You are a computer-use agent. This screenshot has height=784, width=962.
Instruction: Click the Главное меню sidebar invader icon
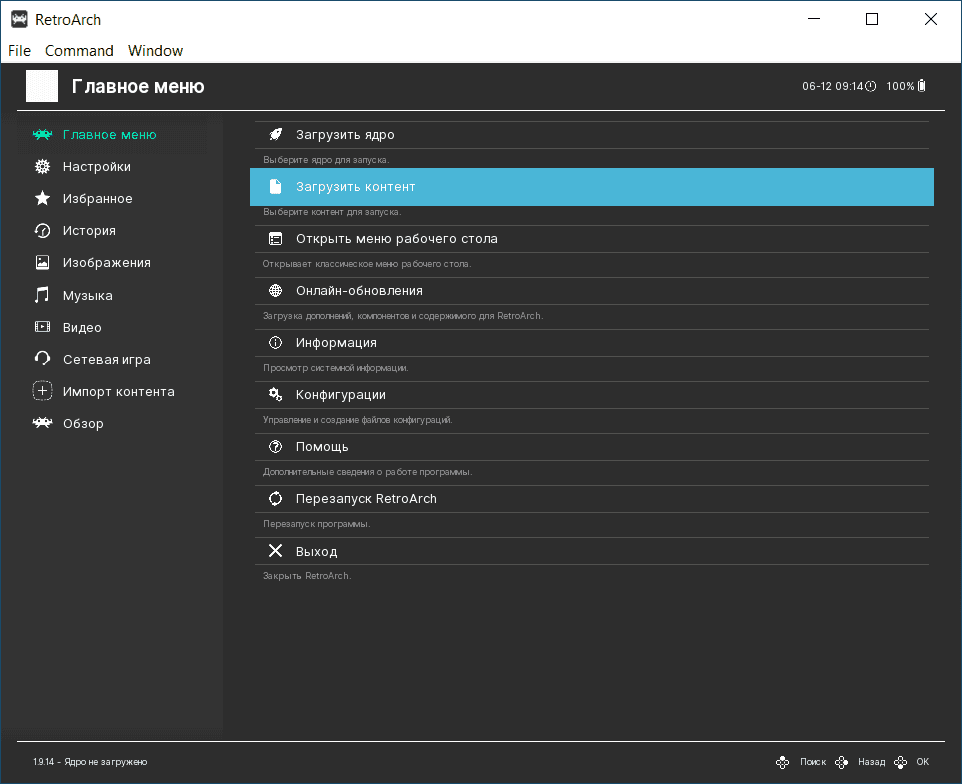[42, 134]
